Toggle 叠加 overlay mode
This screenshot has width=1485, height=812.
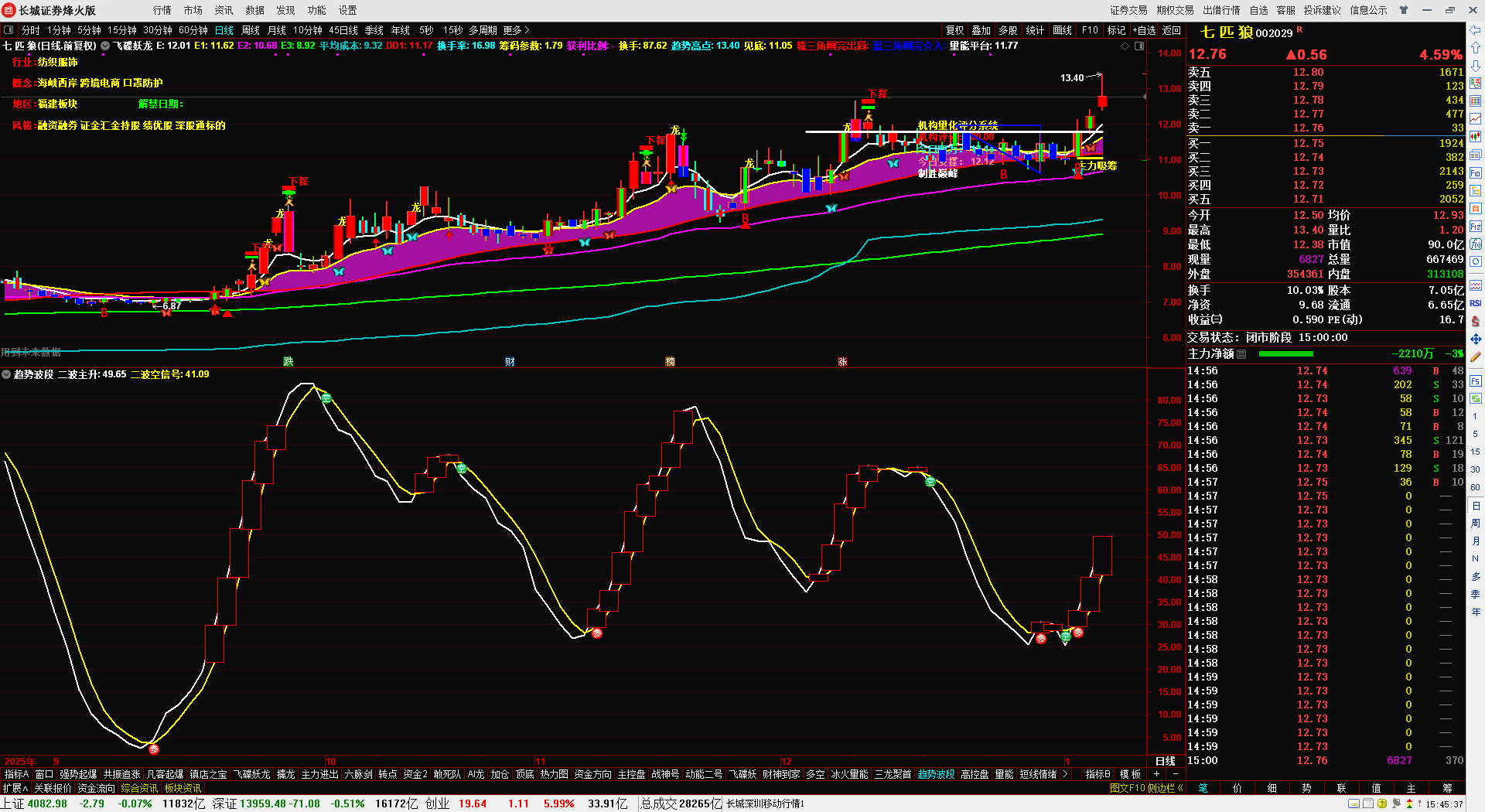tap(981, 30)
